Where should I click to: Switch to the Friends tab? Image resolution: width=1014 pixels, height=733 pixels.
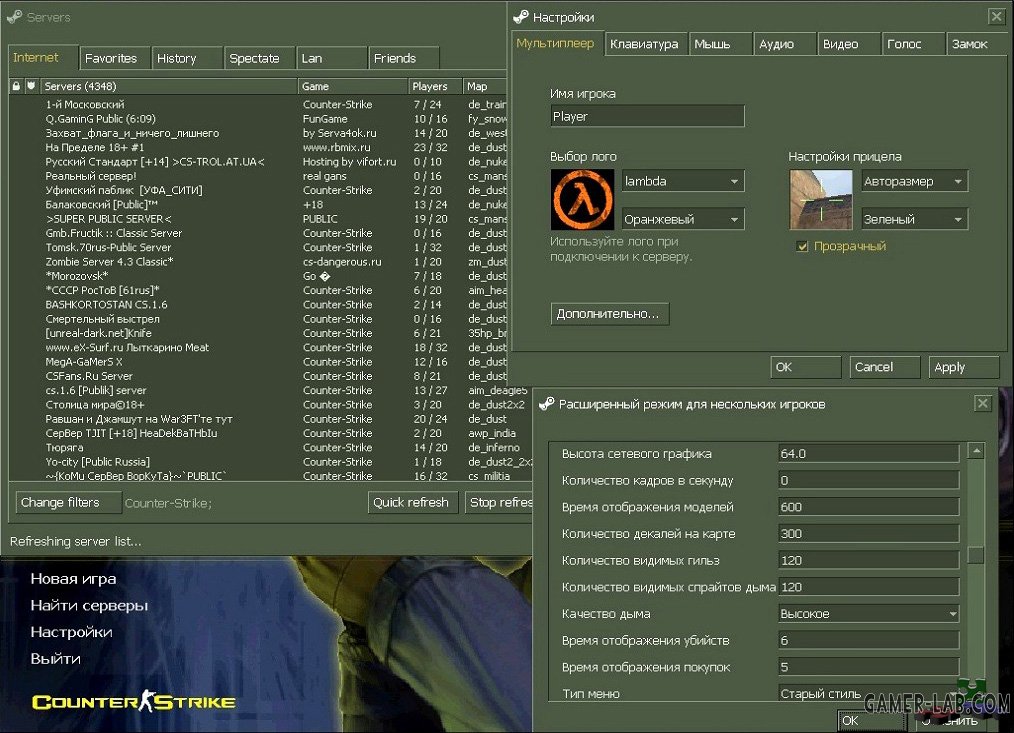404,58
